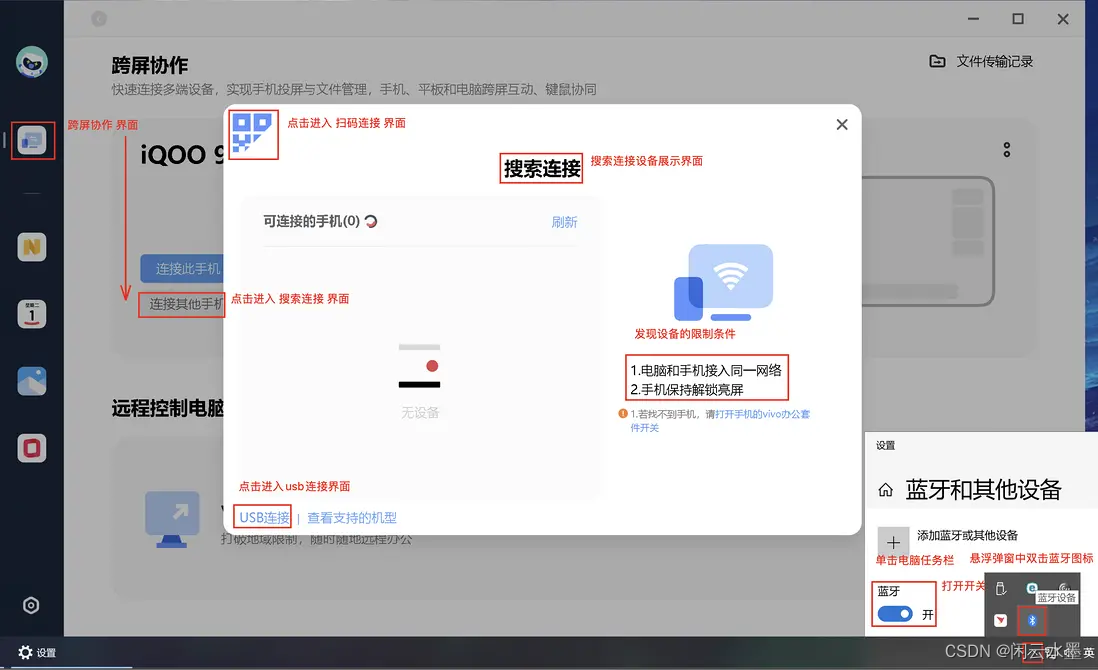
Task: Click the 连接其他手机 button
Action: point(182,306)
